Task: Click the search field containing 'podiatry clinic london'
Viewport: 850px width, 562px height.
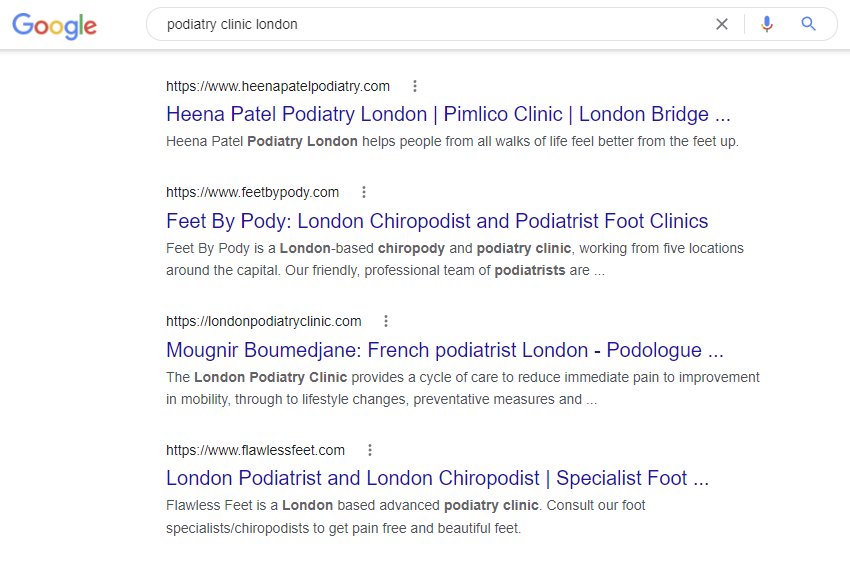Action: point(430,25)
